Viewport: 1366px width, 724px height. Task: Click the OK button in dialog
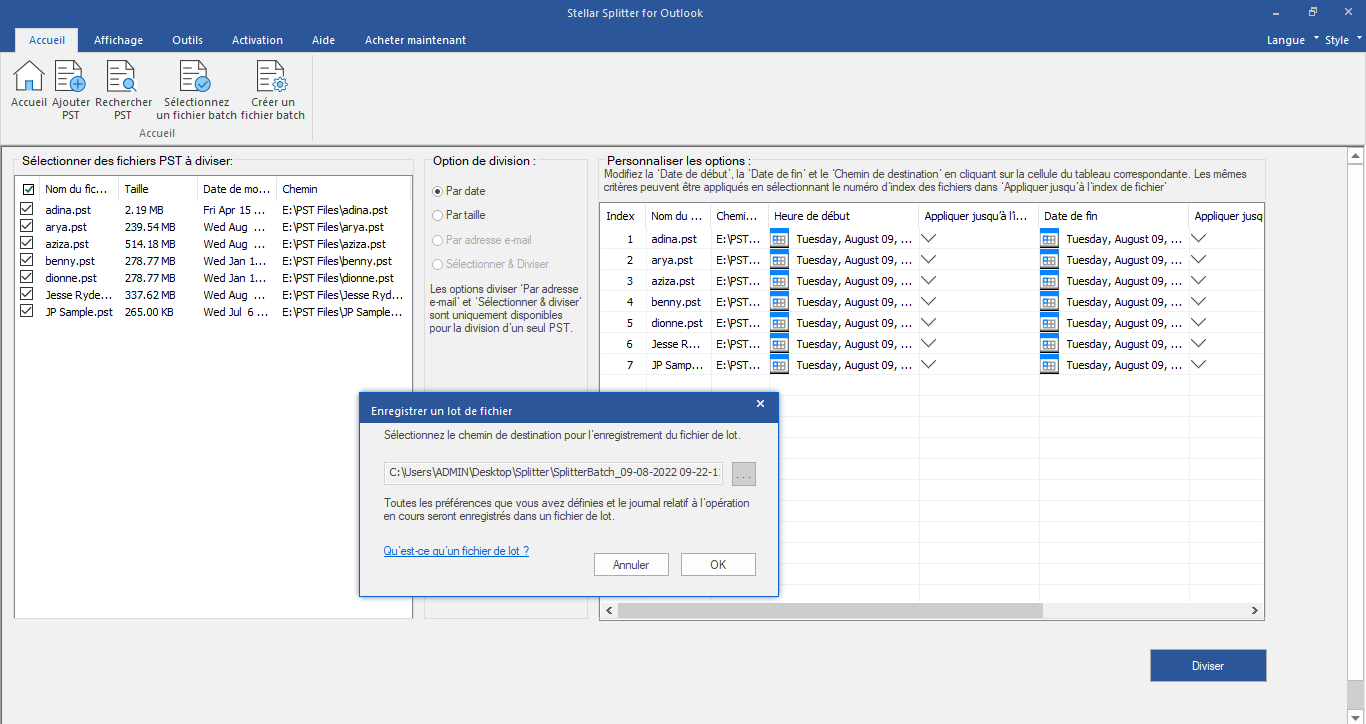(x=718, y=565)
